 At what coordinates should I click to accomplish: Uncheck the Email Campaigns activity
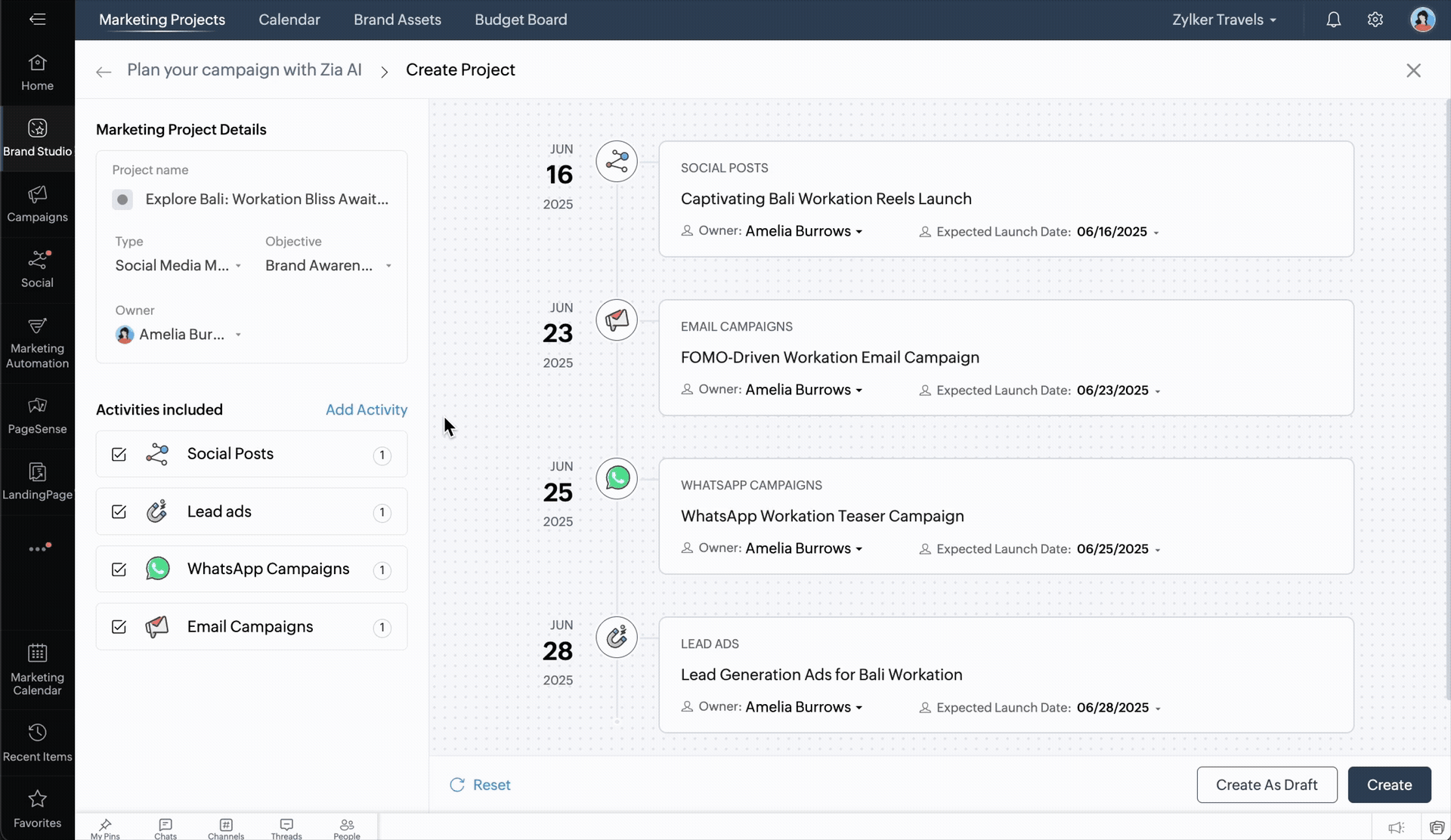[119, 627]
